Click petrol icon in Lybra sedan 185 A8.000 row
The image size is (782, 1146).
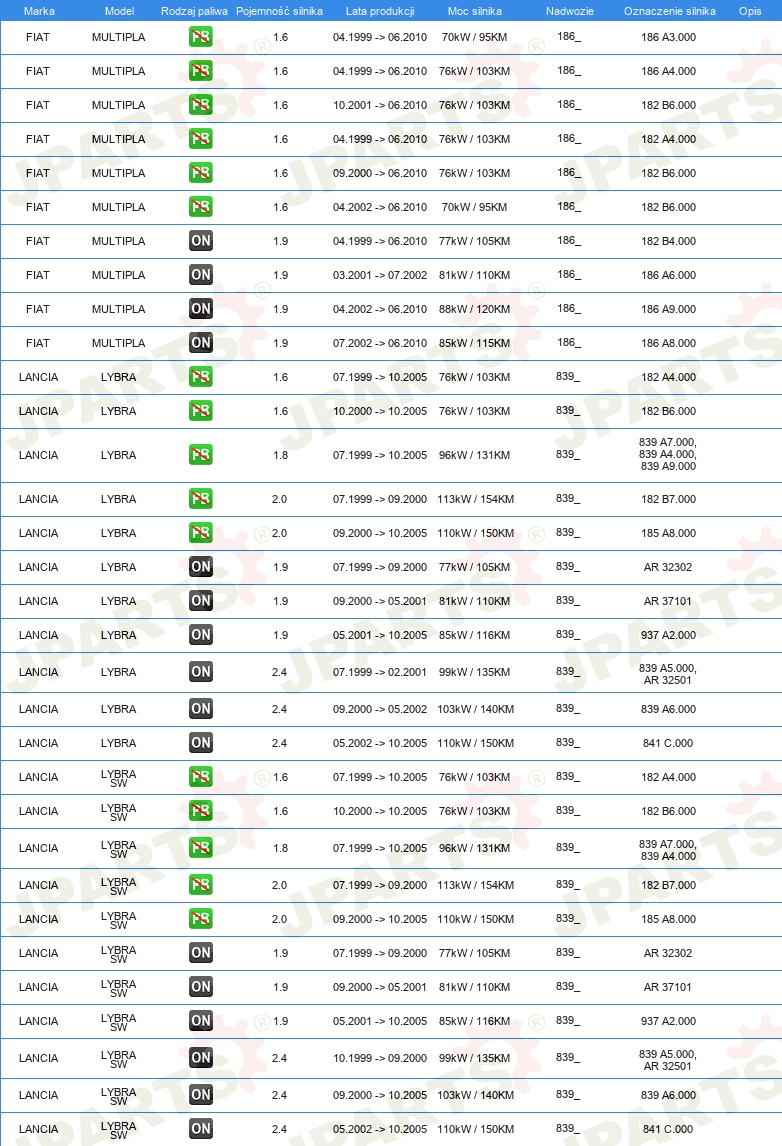point(200,533)
